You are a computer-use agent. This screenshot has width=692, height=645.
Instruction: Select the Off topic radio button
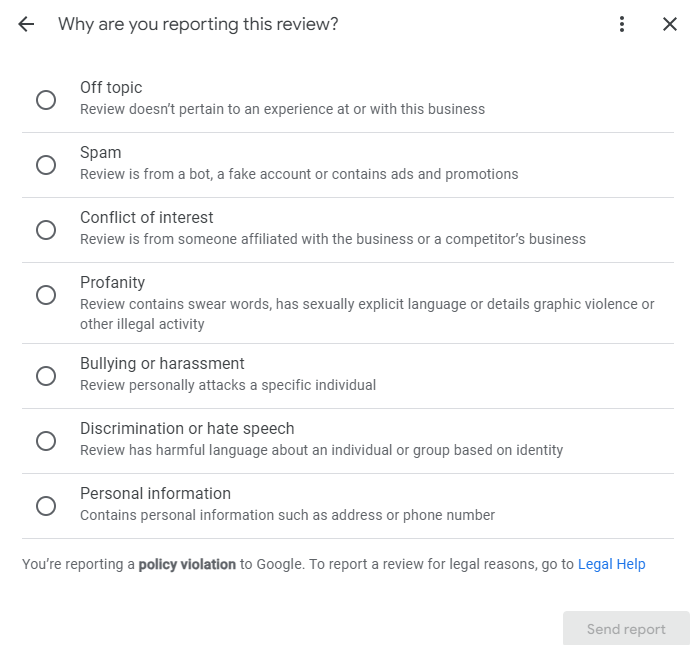[46, 100]
